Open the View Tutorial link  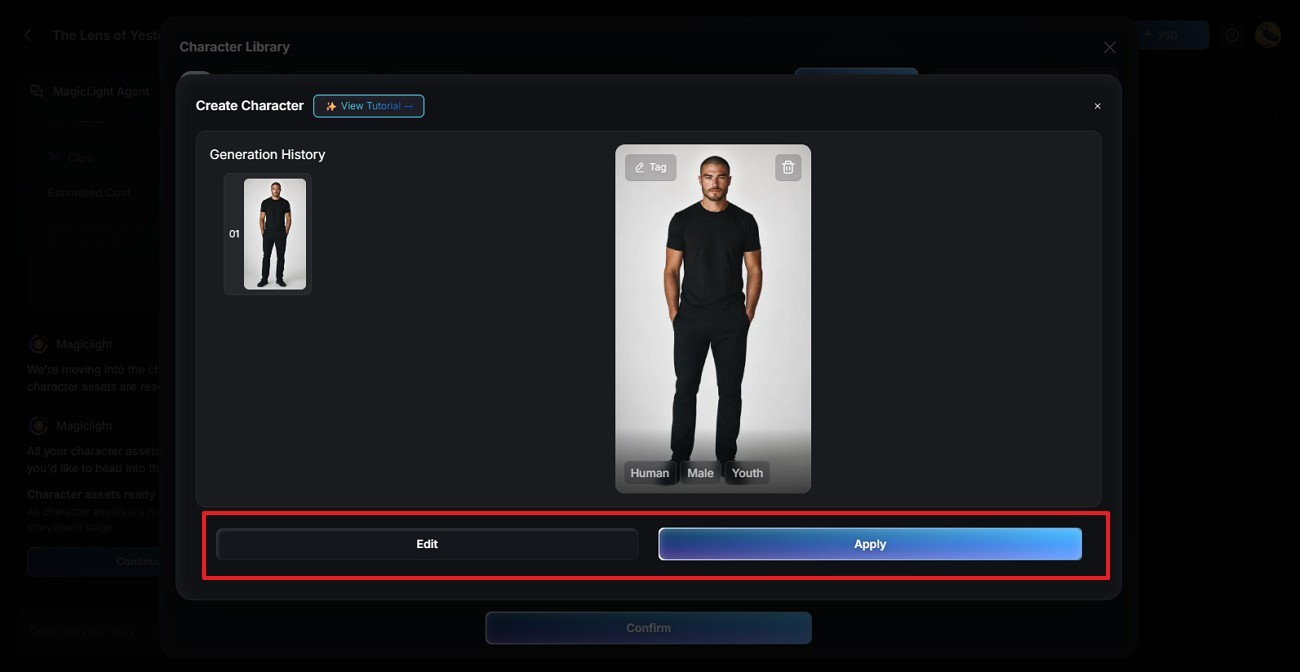[369, 106]
